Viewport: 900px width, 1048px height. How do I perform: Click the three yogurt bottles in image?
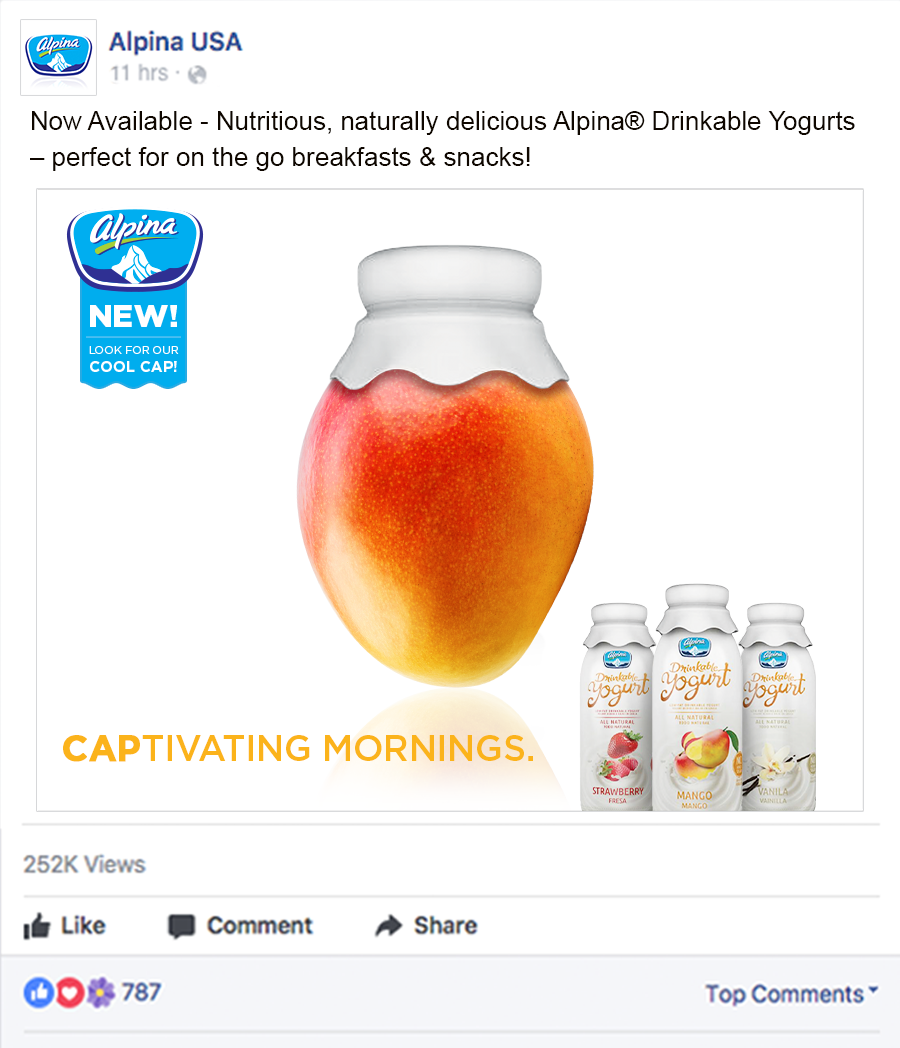point(698,698)
